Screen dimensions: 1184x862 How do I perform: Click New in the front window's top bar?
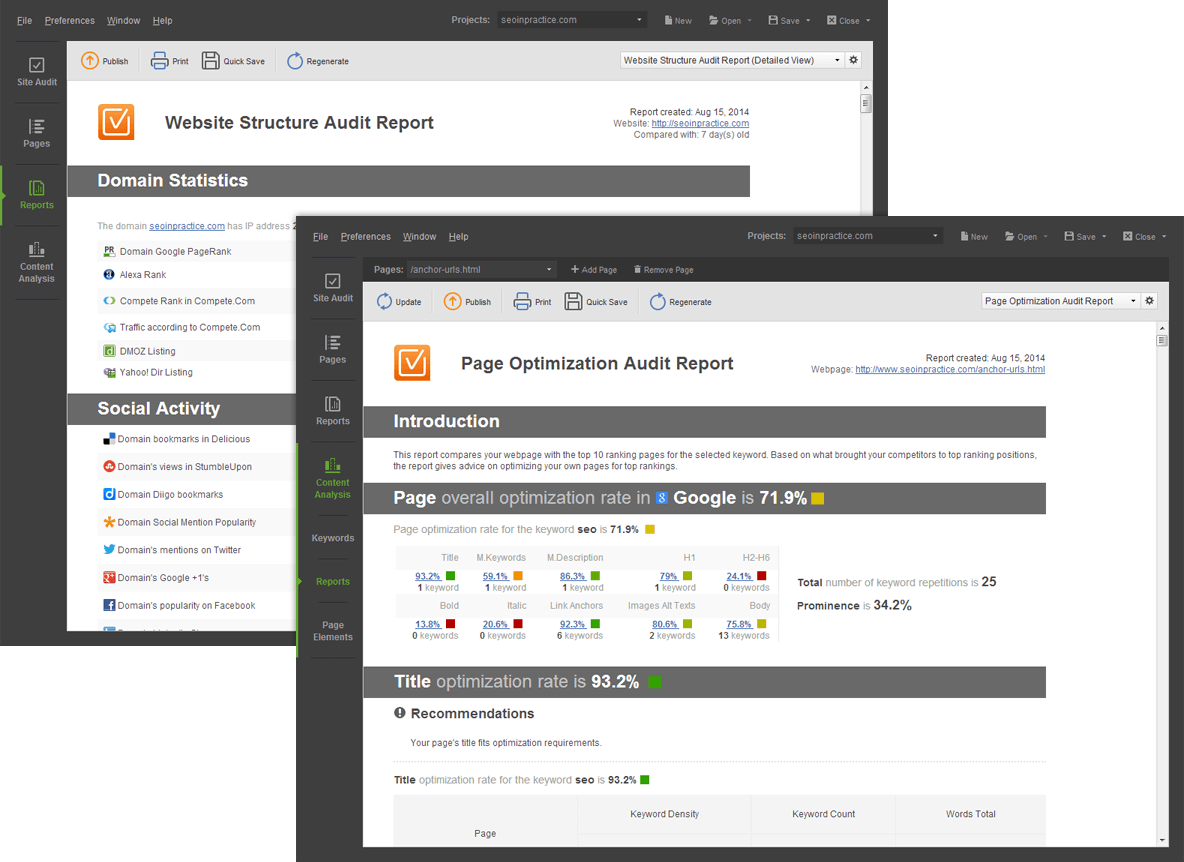coord(974,236)
